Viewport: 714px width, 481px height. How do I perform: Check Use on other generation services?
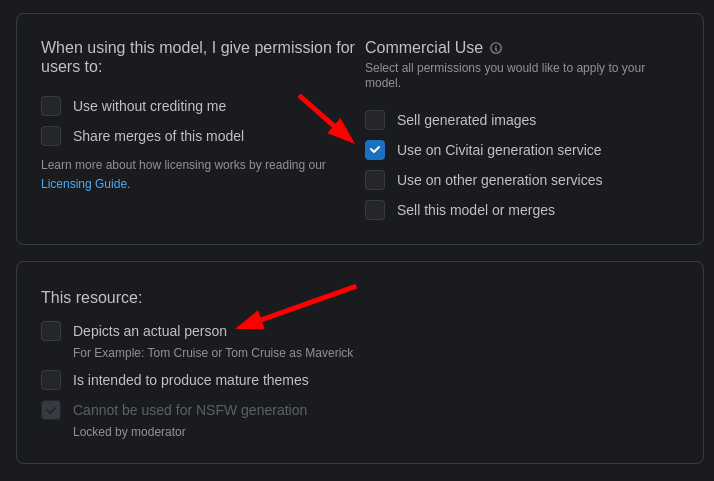coord(375,180)
